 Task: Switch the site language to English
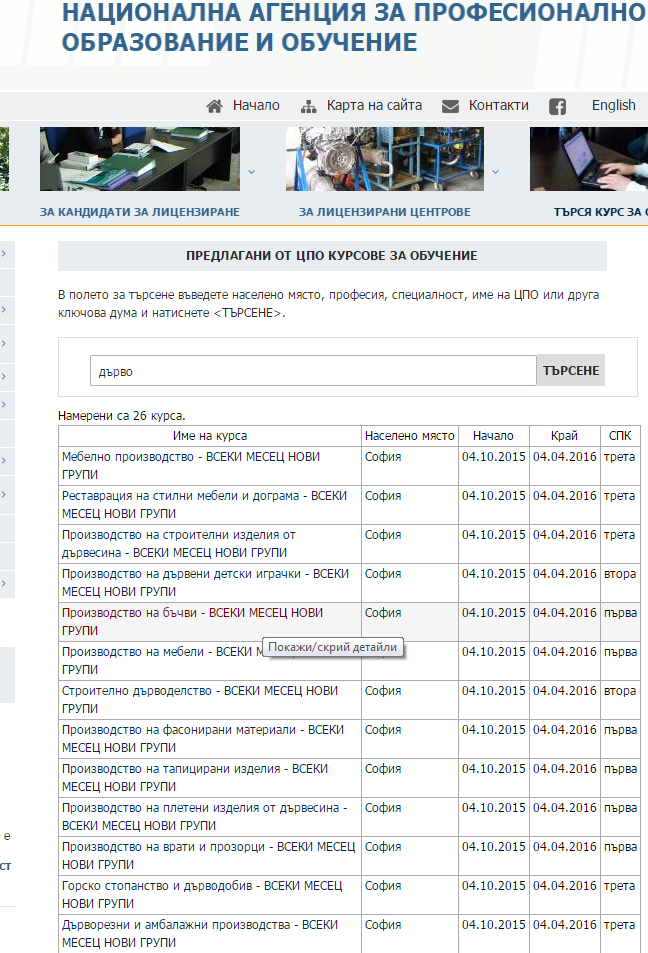613,105
